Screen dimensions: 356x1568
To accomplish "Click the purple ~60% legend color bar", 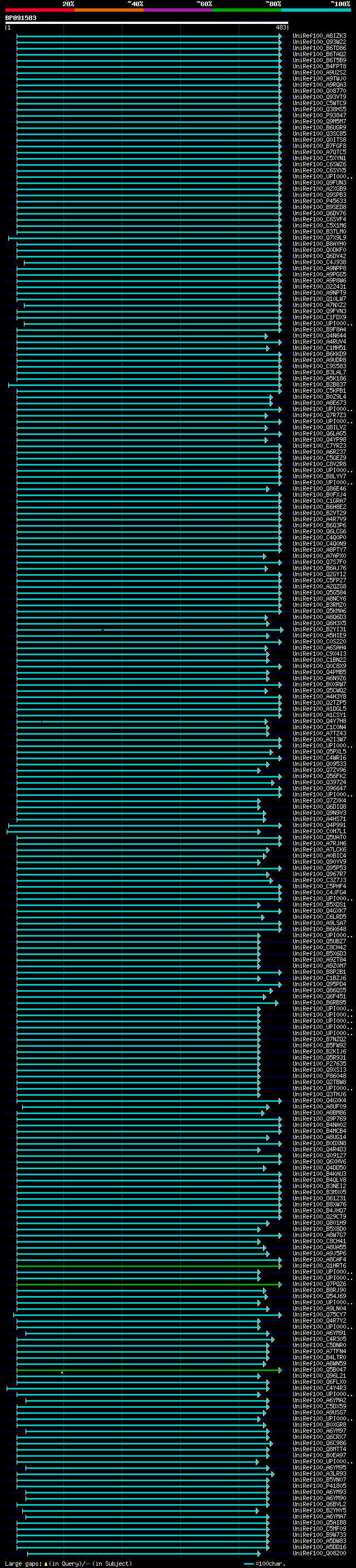I will click(x=179, y=11).
